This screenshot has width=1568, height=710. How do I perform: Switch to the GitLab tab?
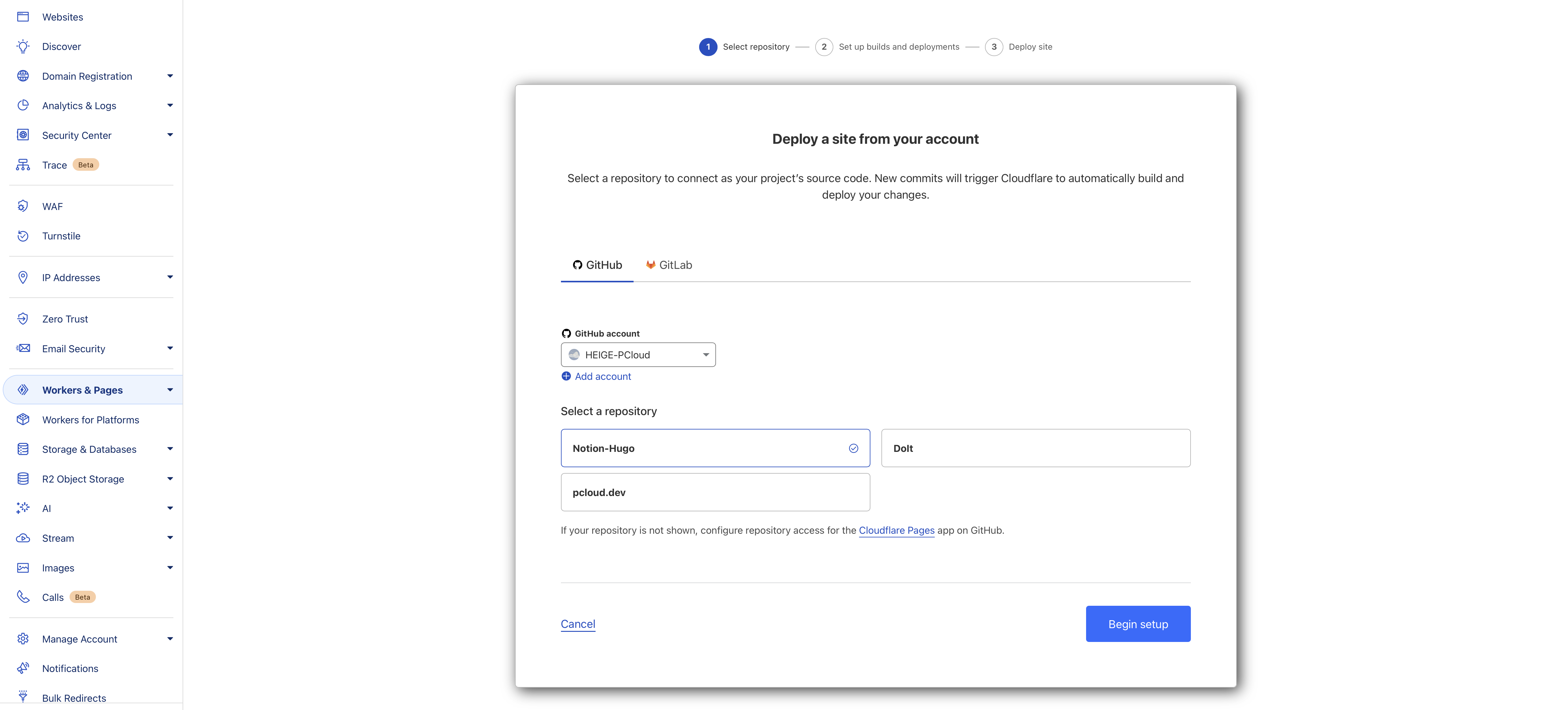click(669, 265)
